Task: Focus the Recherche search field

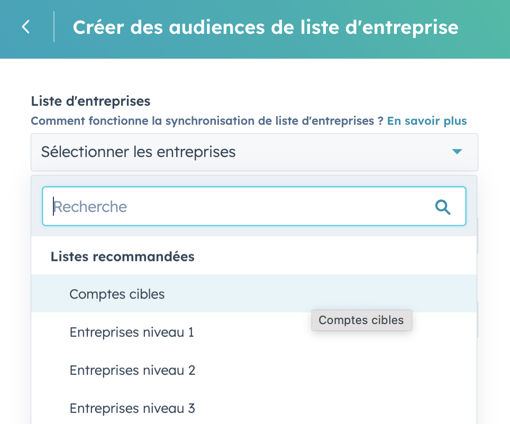Action: point(254,206)
